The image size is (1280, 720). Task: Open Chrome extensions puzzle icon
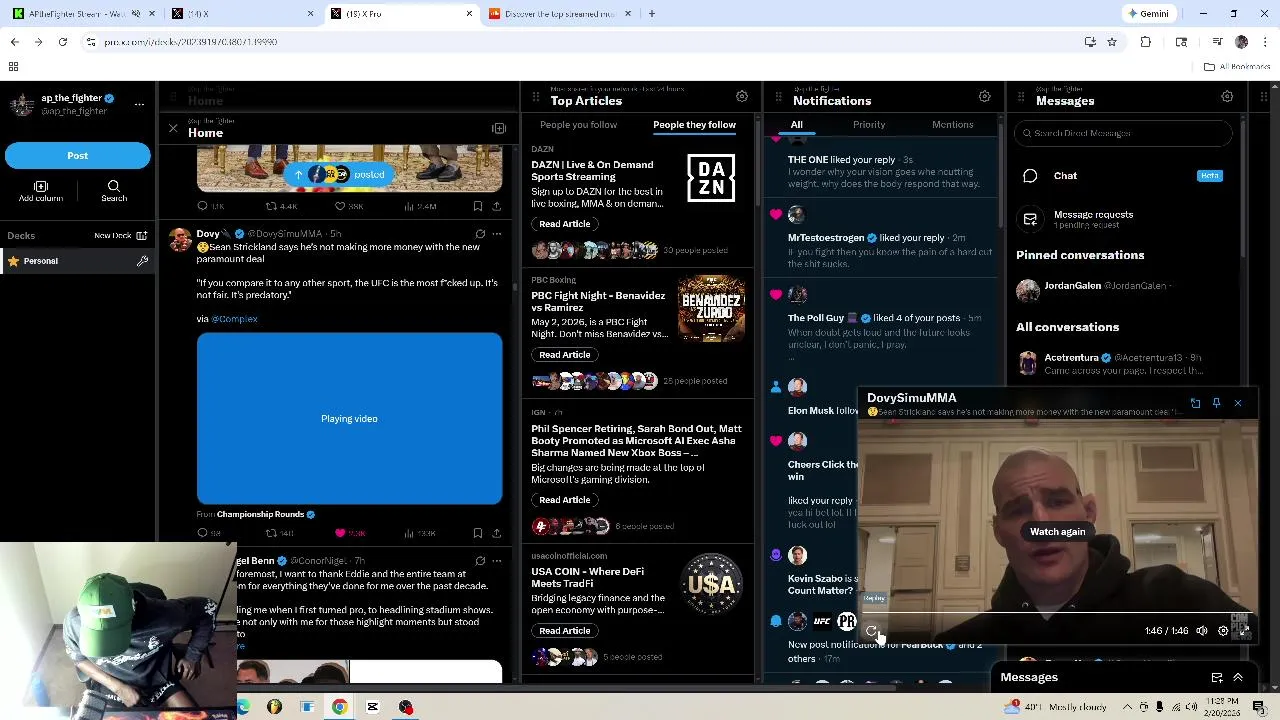(x=1146, y=42)
